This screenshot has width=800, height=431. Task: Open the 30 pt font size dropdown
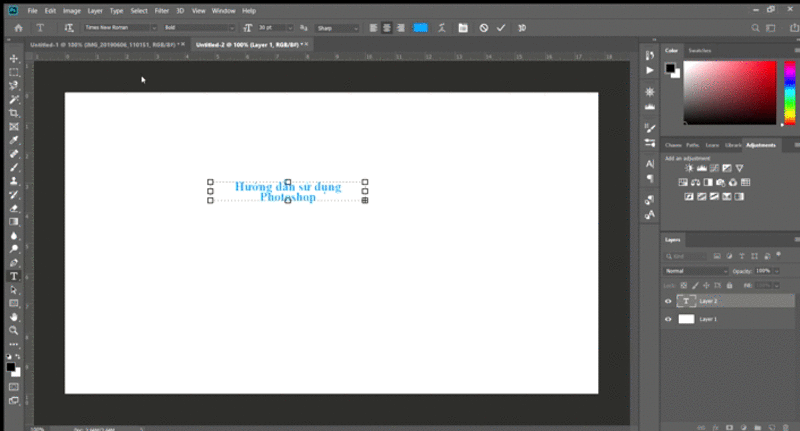[275, 28]
